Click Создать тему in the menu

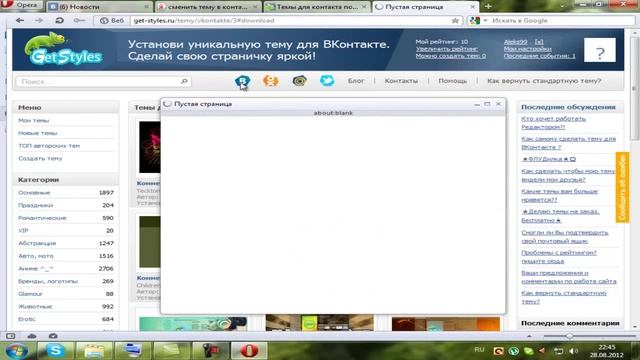tap(40, 158)
